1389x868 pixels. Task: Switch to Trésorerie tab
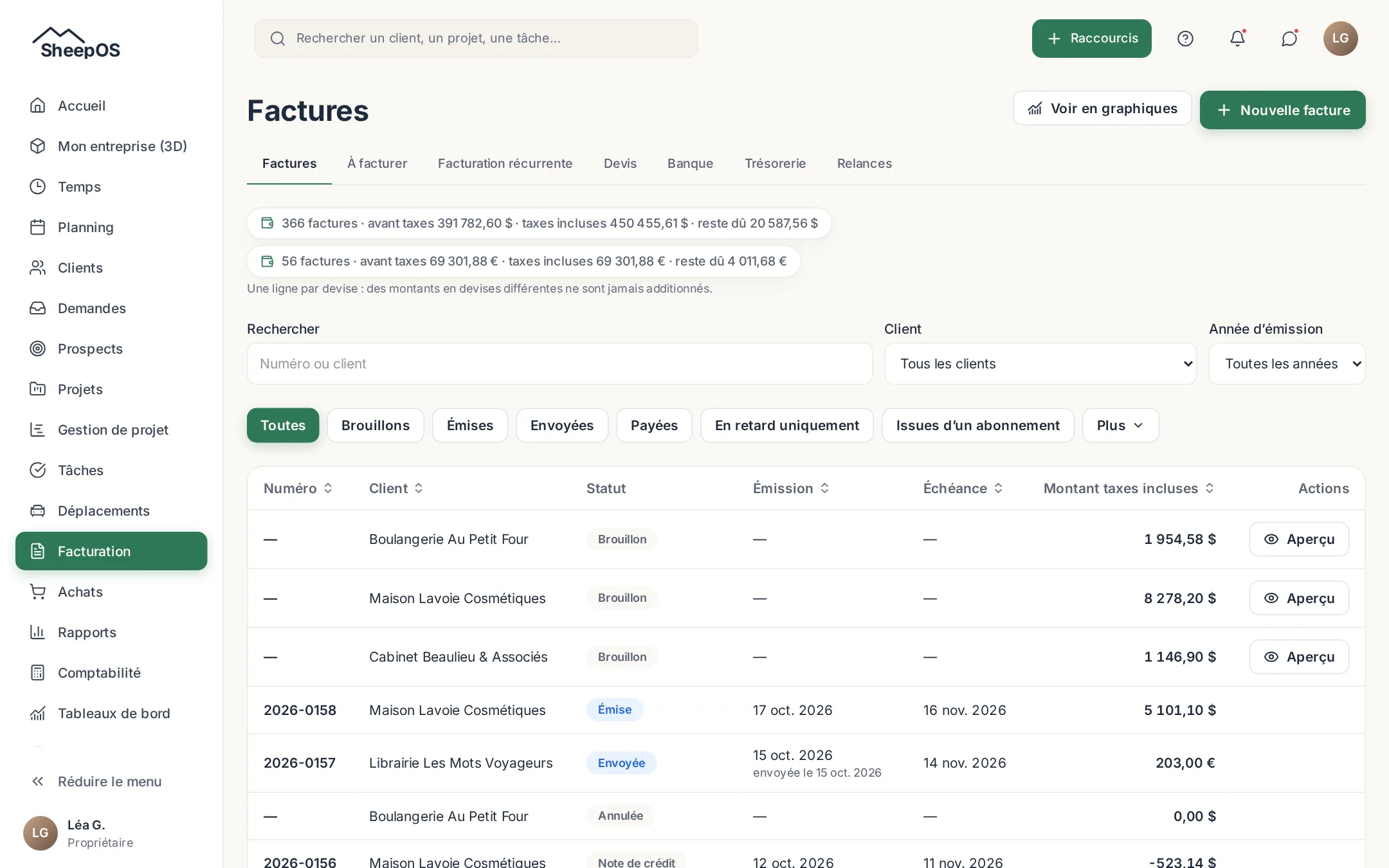tap(775, 163)
